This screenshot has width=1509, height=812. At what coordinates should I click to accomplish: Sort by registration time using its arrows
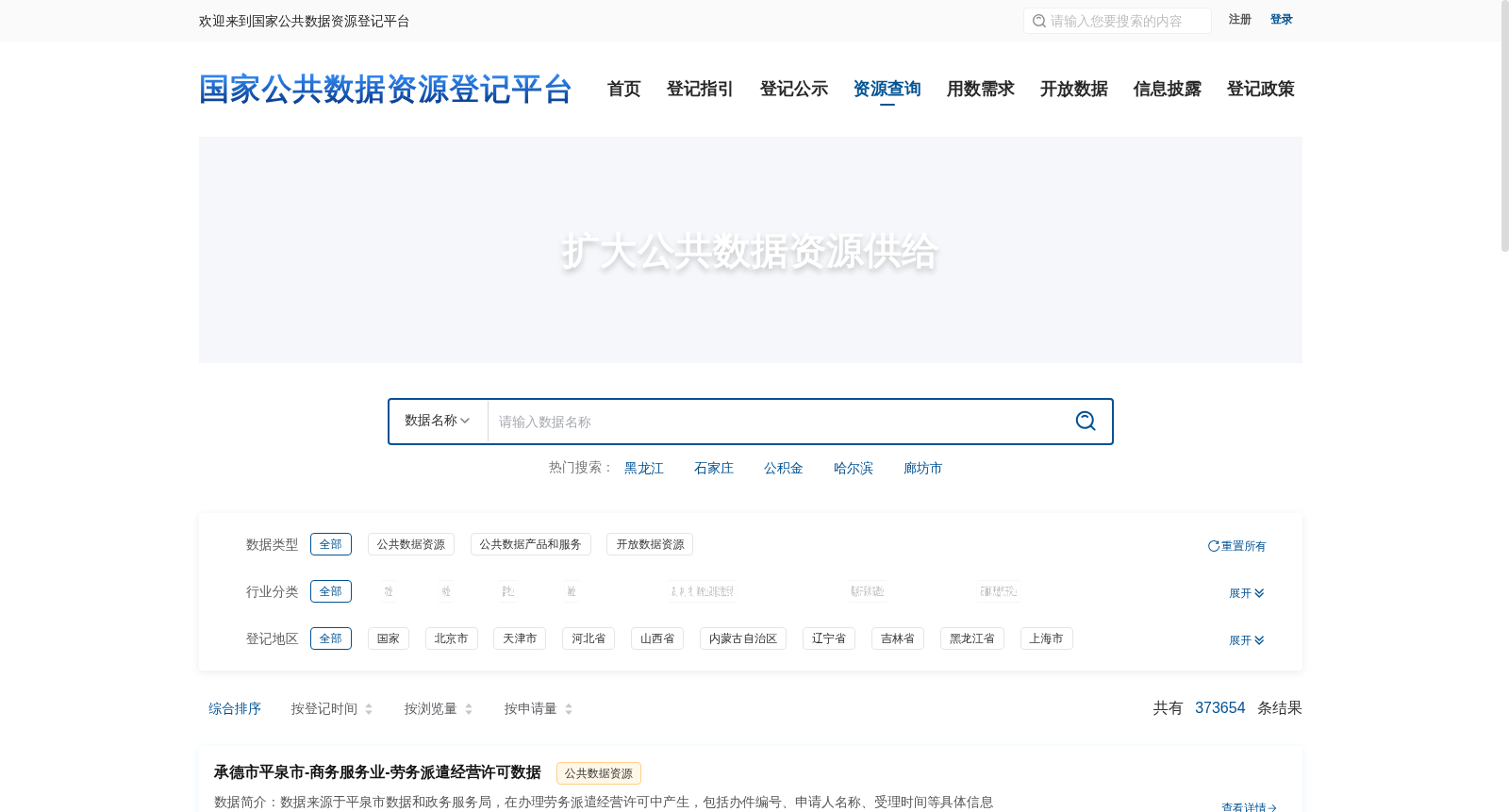coord(369,709)
